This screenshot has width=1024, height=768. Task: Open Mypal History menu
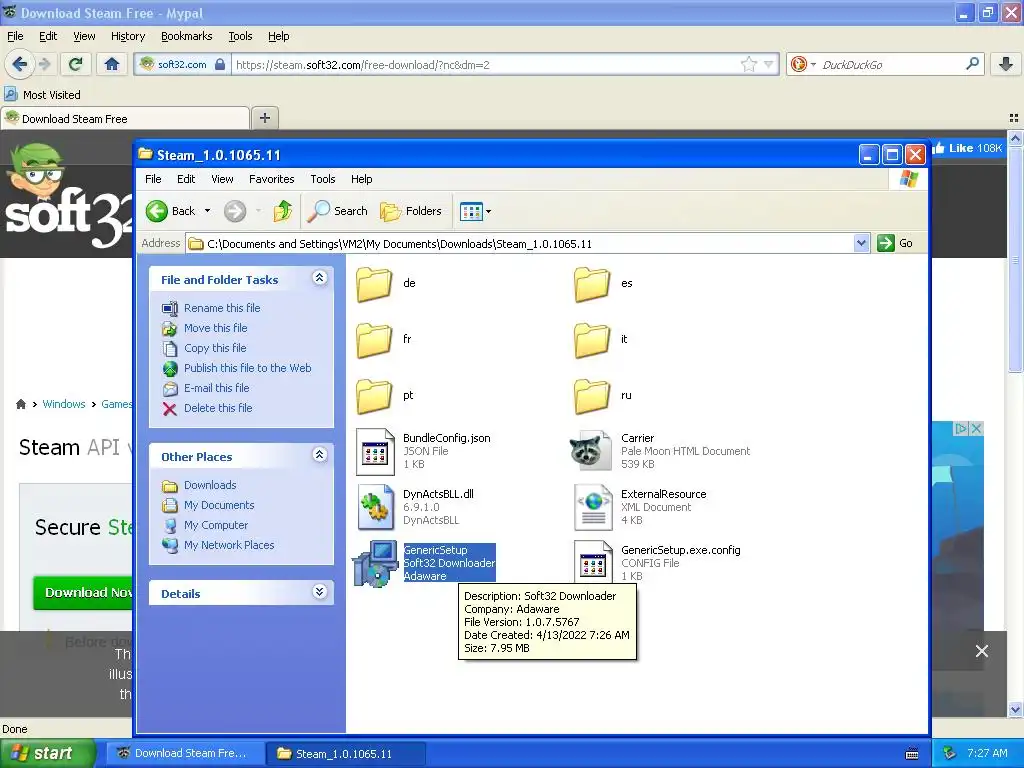(x=127, y=36)
